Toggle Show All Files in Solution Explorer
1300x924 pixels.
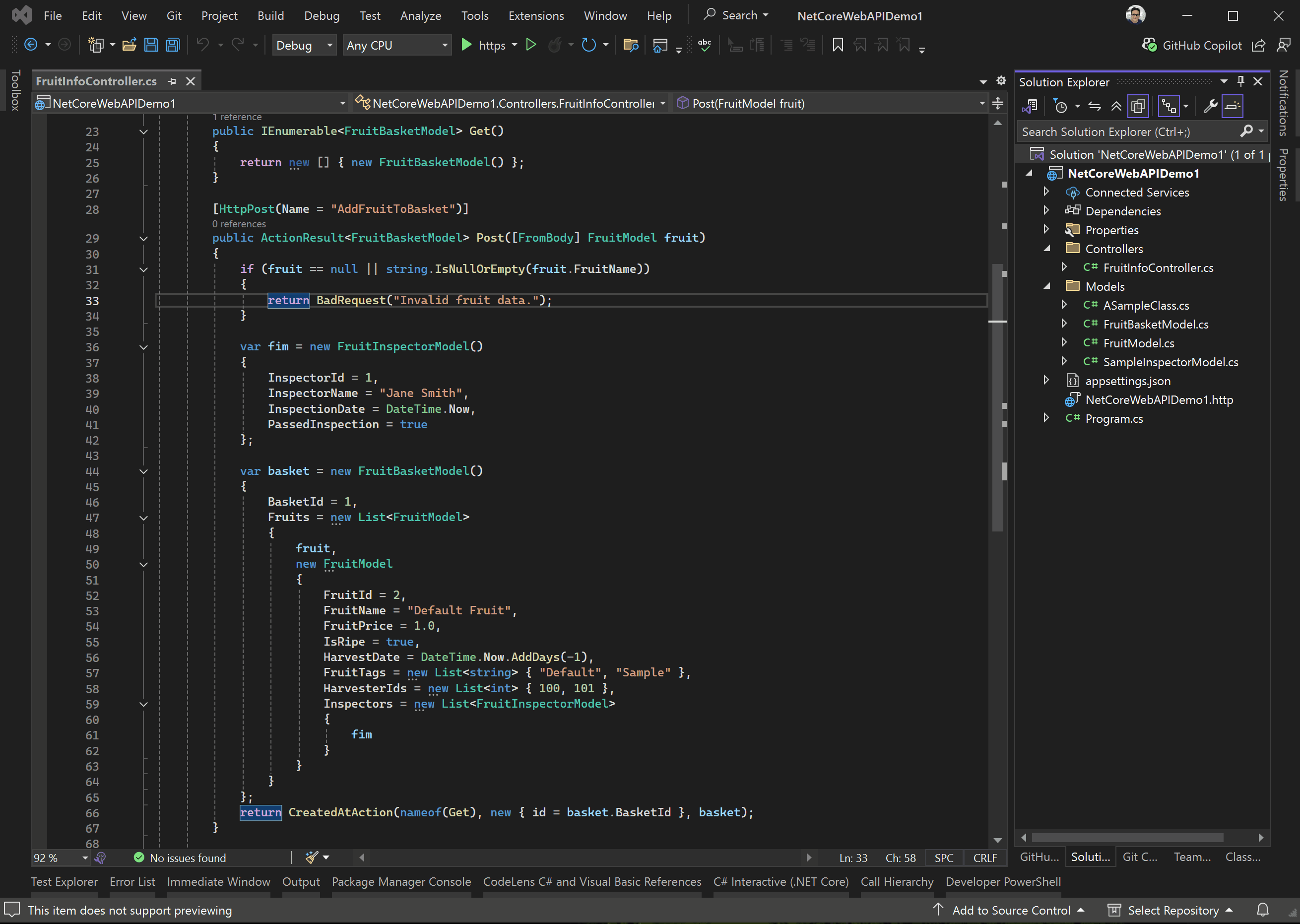coord(1138,106)
